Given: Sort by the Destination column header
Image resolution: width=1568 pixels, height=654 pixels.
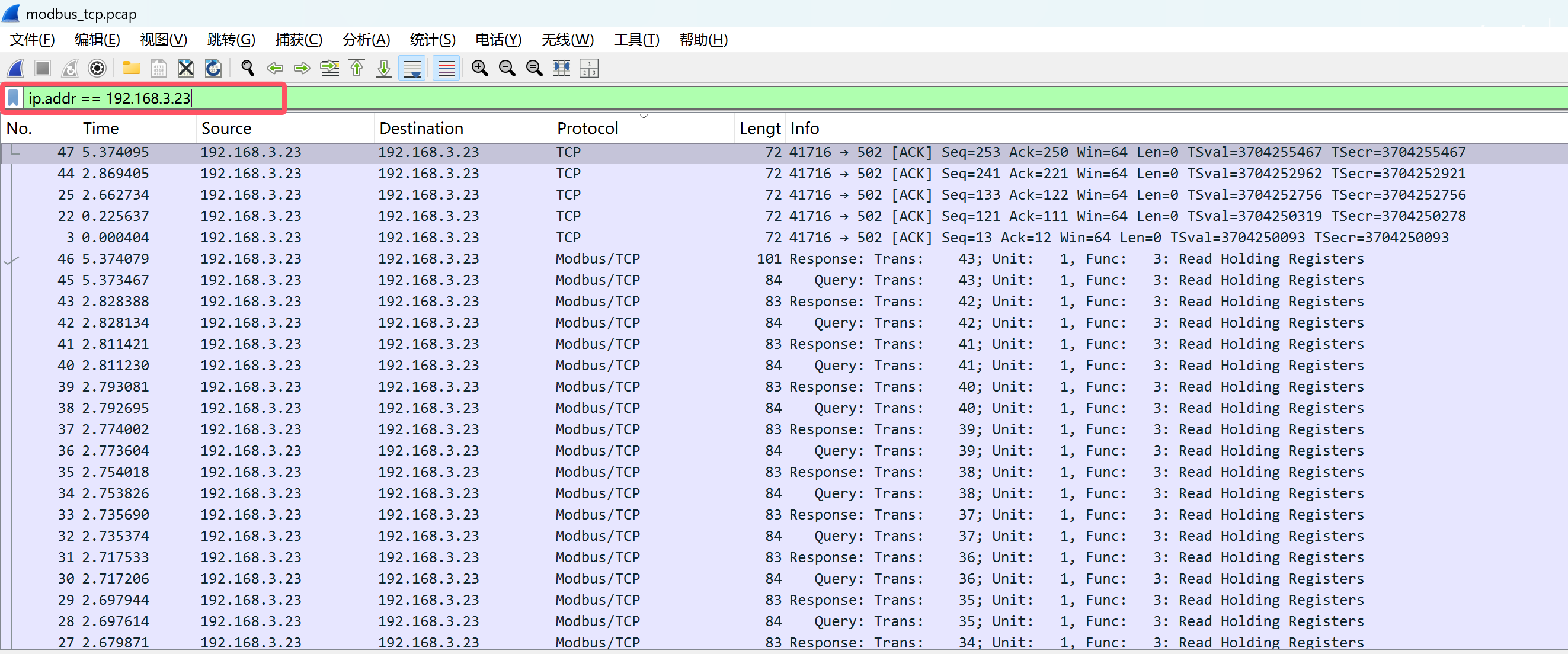Looking at the screenshot, I should coord(463,129).
